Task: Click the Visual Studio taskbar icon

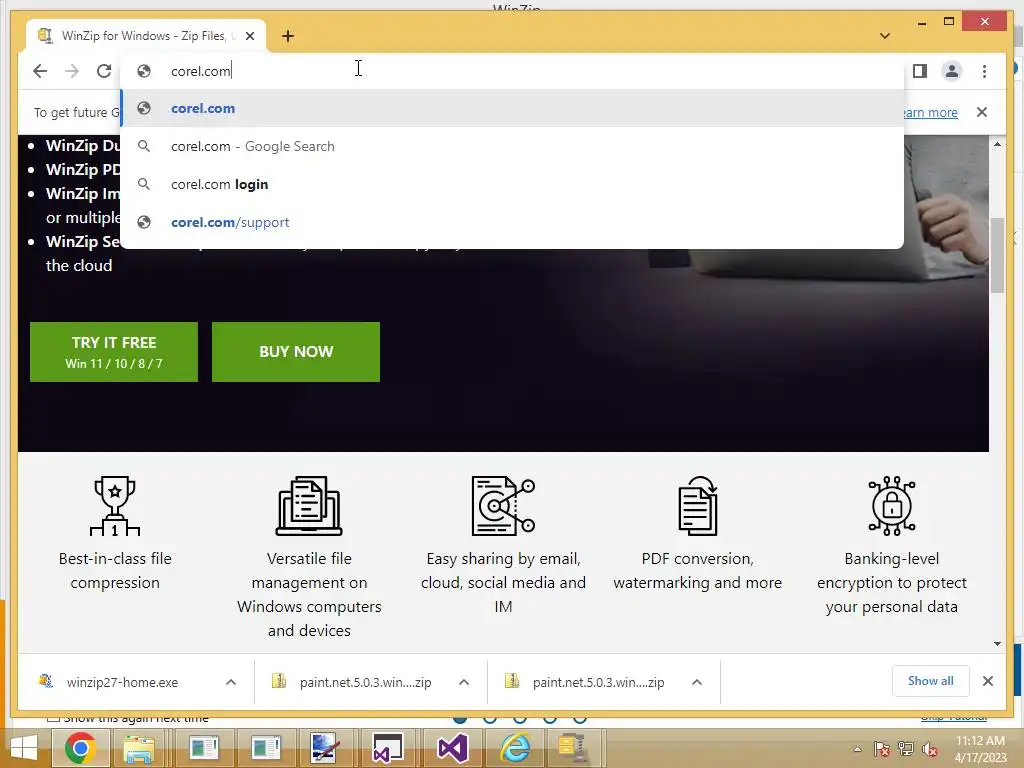Action: (452, 748)
